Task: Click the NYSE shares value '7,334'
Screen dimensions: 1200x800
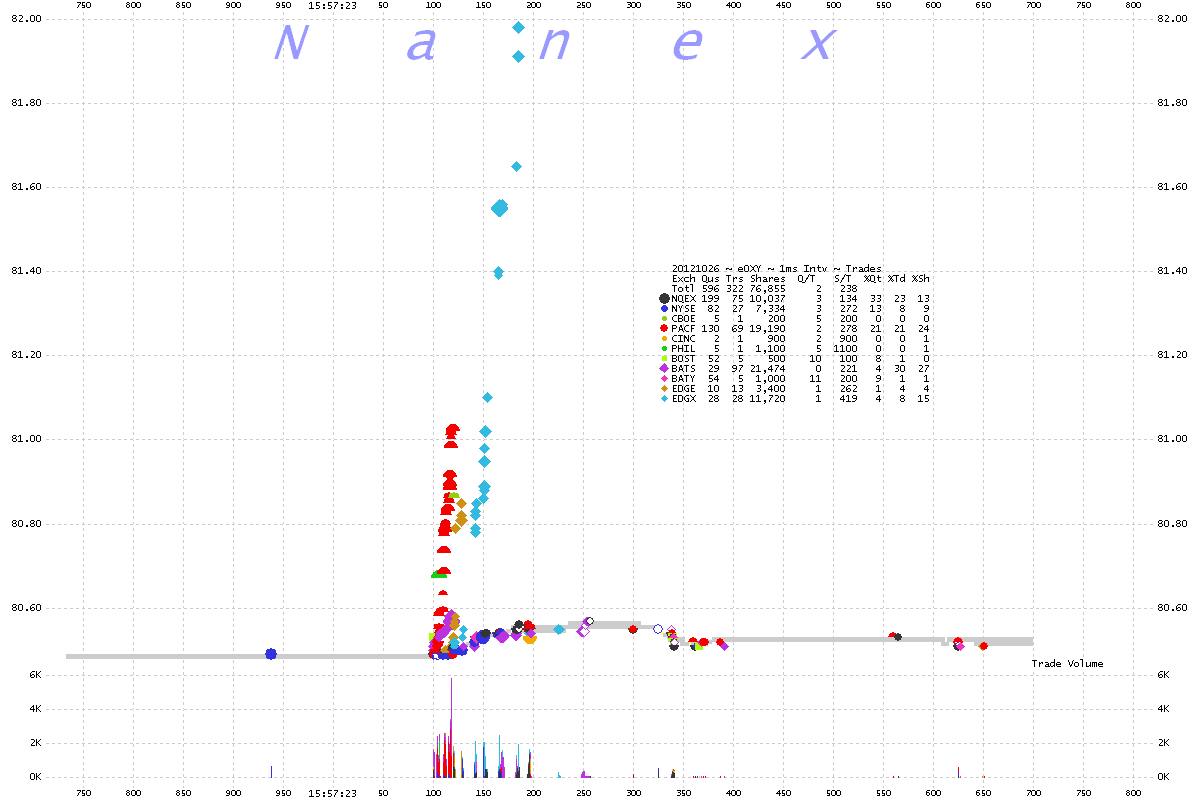Action: [771, 308]
